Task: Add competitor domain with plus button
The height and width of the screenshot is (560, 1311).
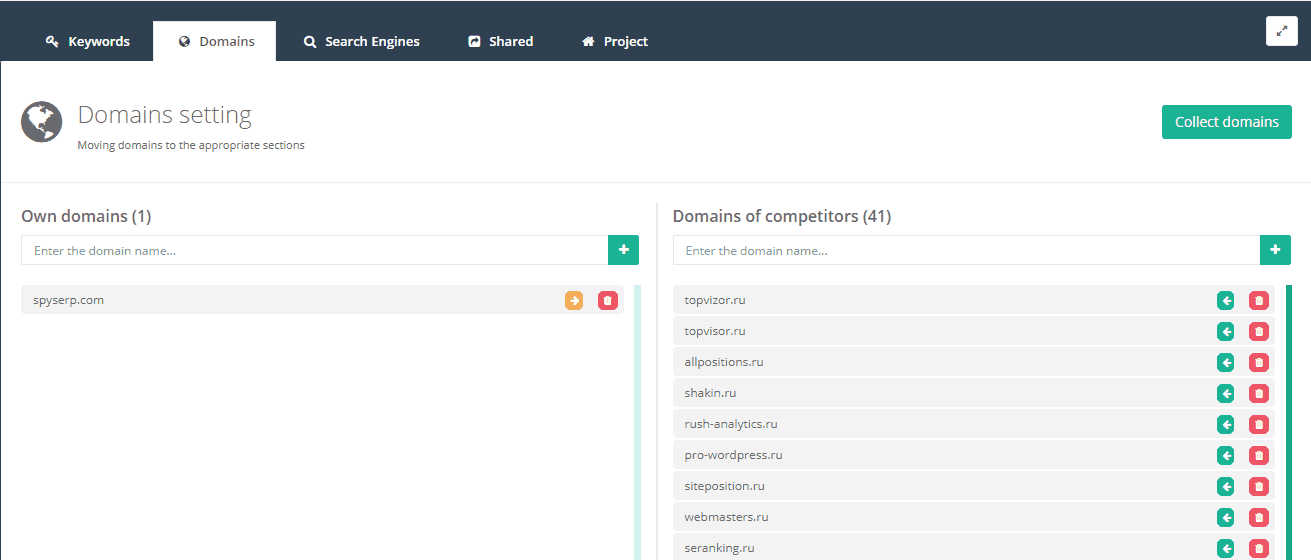Action: [1275, 250]
